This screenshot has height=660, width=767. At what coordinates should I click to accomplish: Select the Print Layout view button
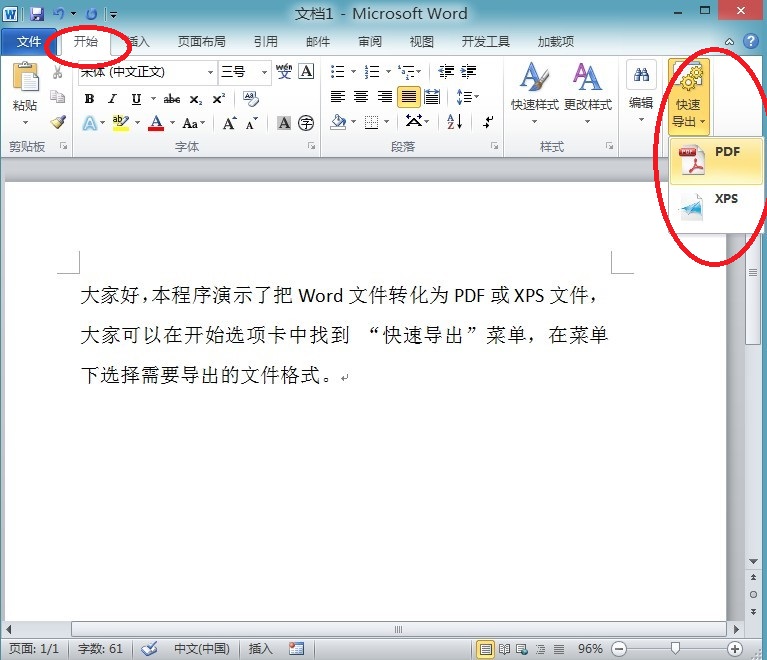point(485,649)
